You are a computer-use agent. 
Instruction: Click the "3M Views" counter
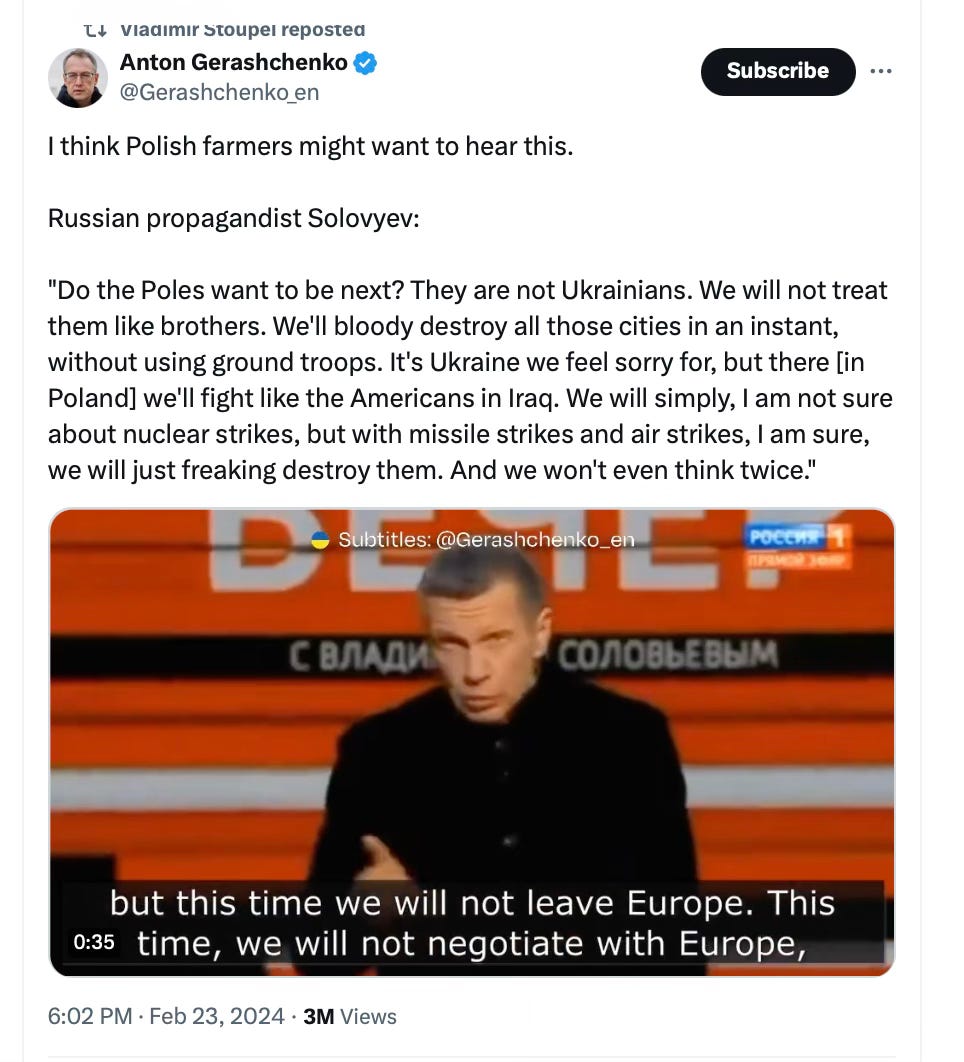pyautogui.click(x=350, y=1016)
